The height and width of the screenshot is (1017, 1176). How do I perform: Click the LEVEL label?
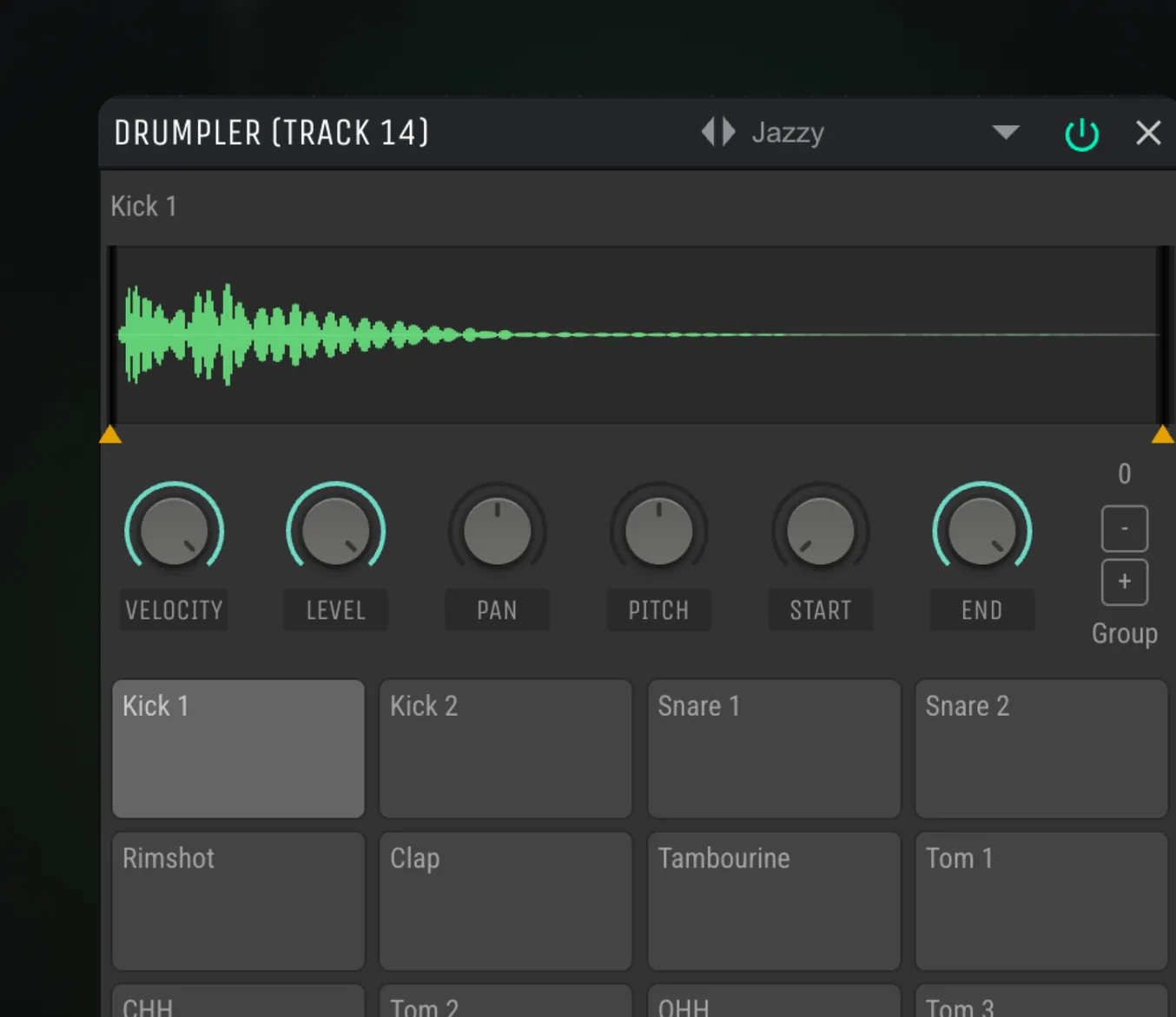tap(335, 611)
